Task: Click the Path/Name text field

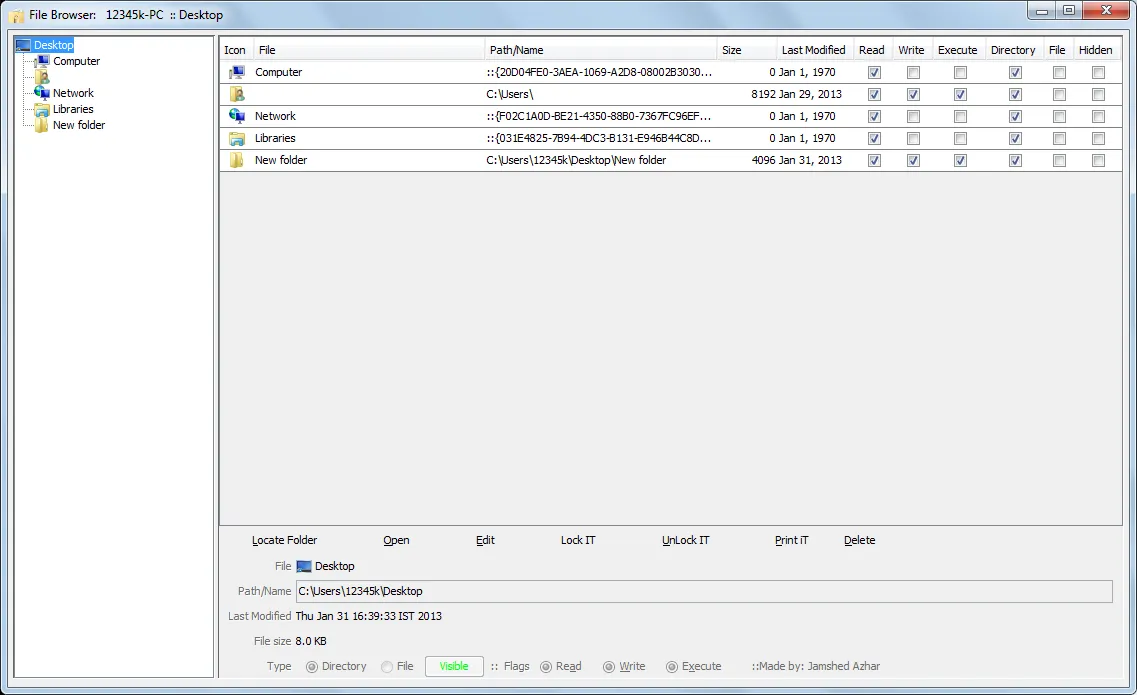Action: (704, 591)
